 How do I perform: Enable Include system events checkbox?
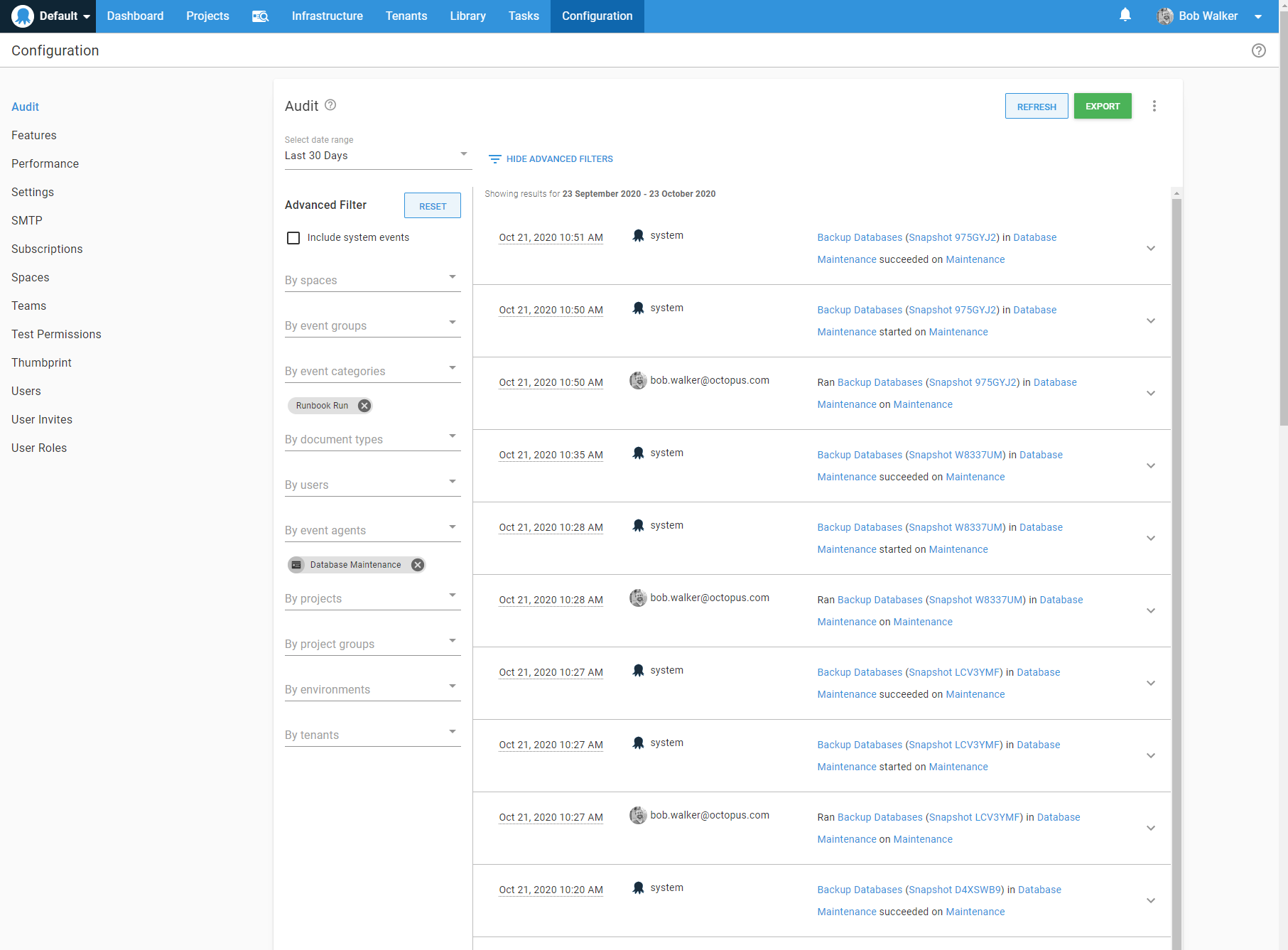(293, 238)
